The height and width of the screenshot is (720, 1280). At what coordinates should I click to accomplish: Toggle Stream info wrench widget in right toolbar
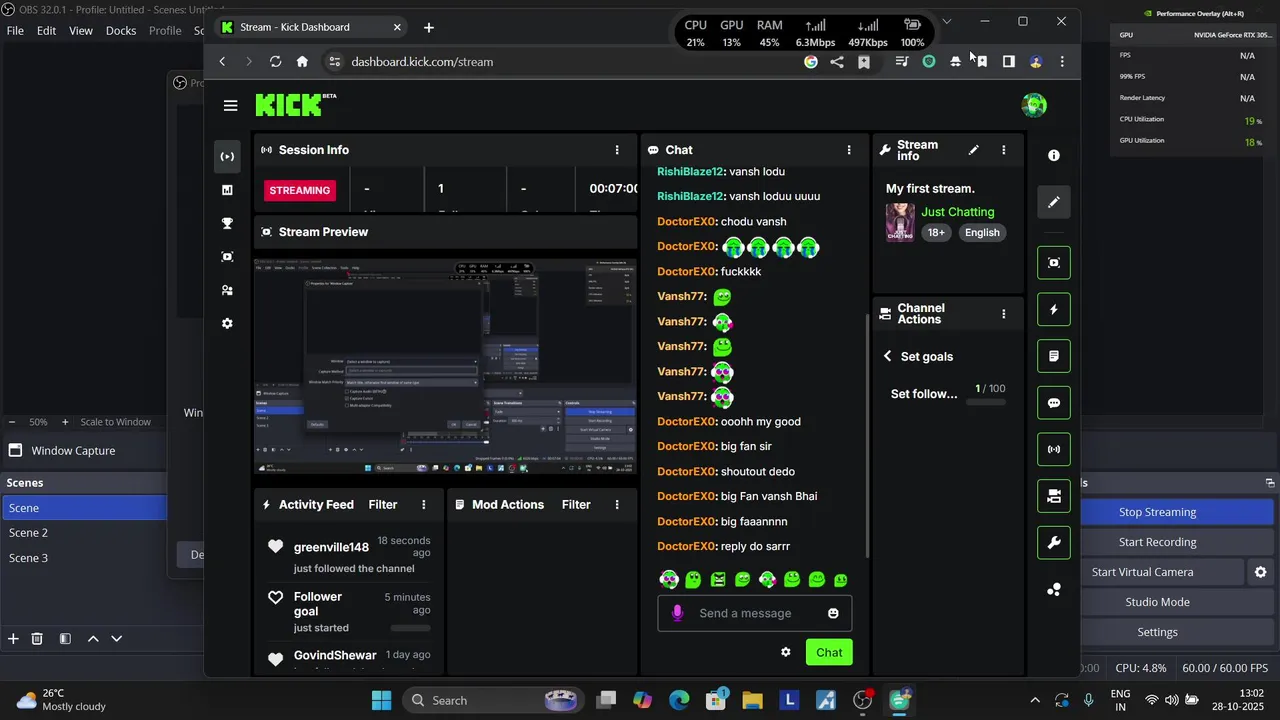pyautogui.click(x=1054, y=543)
